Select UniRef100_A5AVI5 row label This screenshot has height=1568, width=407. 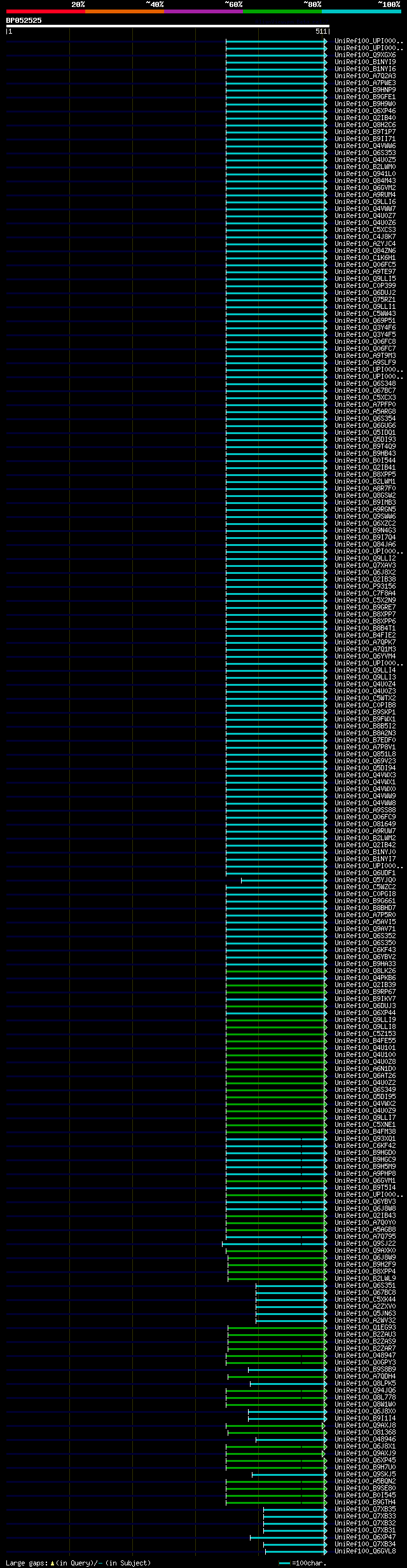(x=365, y=922)
